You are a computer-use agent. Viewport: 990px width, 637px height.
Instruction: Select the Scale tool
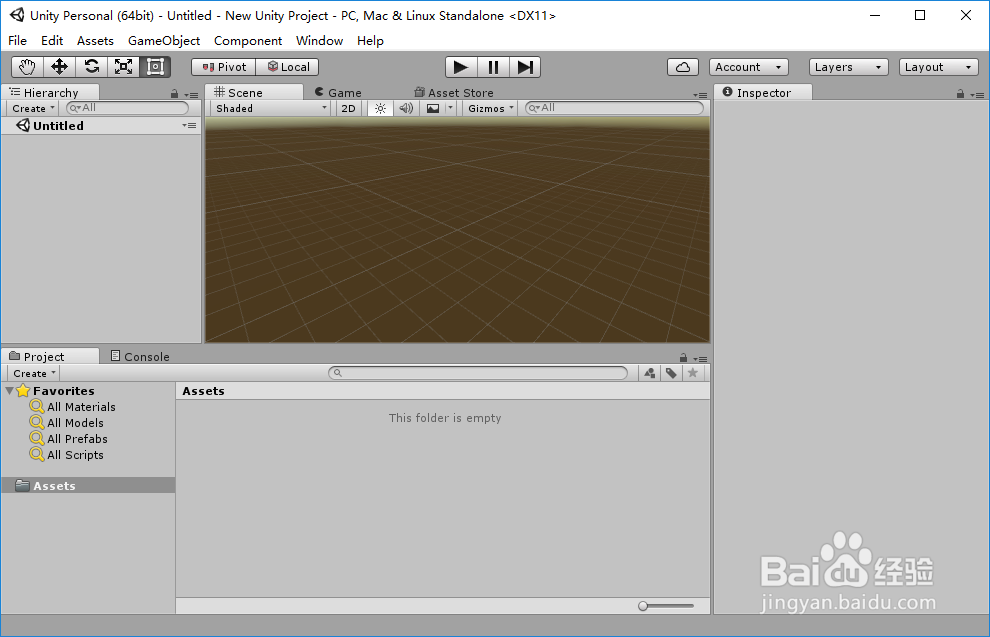pos(123,66)
